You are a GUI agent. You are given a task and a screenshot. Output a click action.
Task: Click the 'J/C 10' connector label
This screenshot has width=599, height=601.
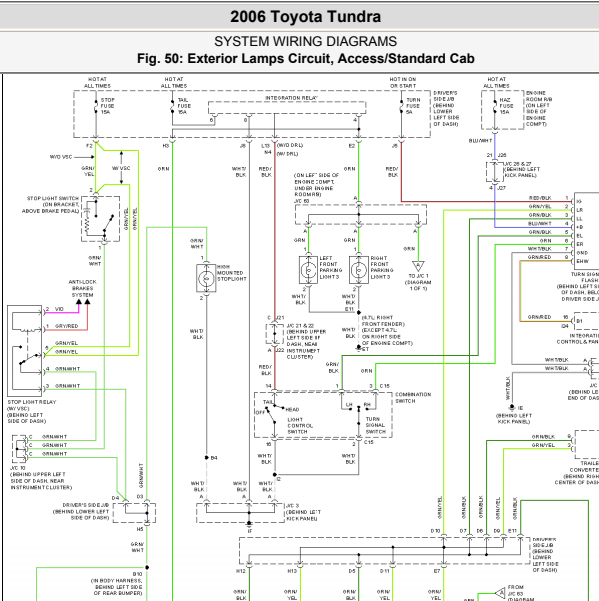[x=17, y=468]
